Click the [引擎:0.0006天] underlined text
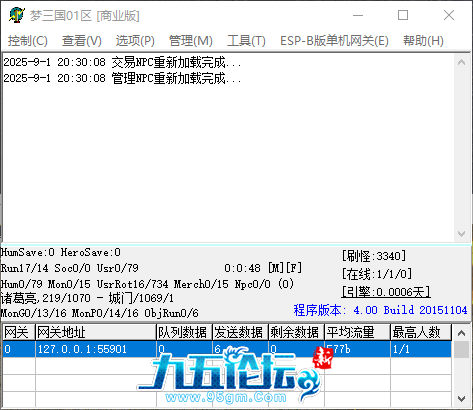 [x=386, y=292]
